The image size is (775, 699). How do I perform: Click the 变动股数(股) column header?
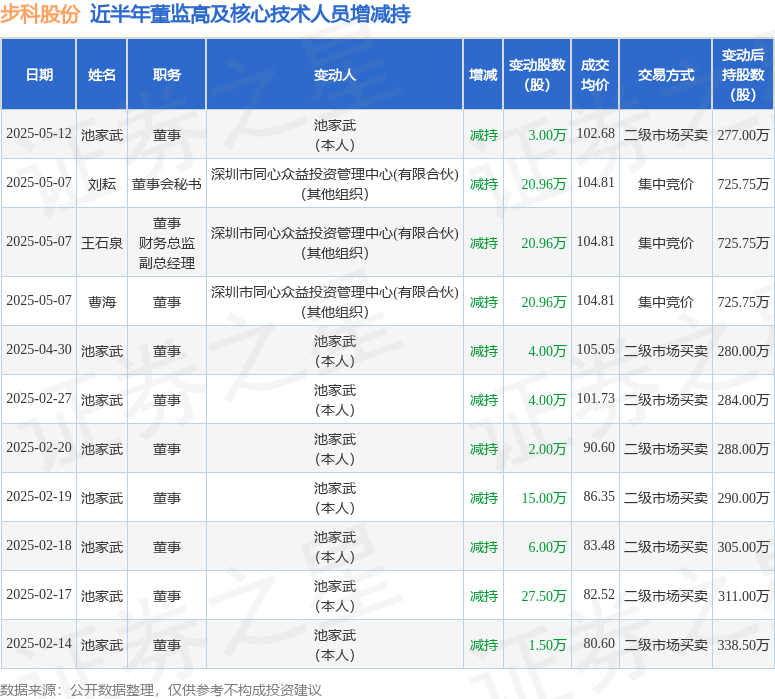tap(537, 75)
